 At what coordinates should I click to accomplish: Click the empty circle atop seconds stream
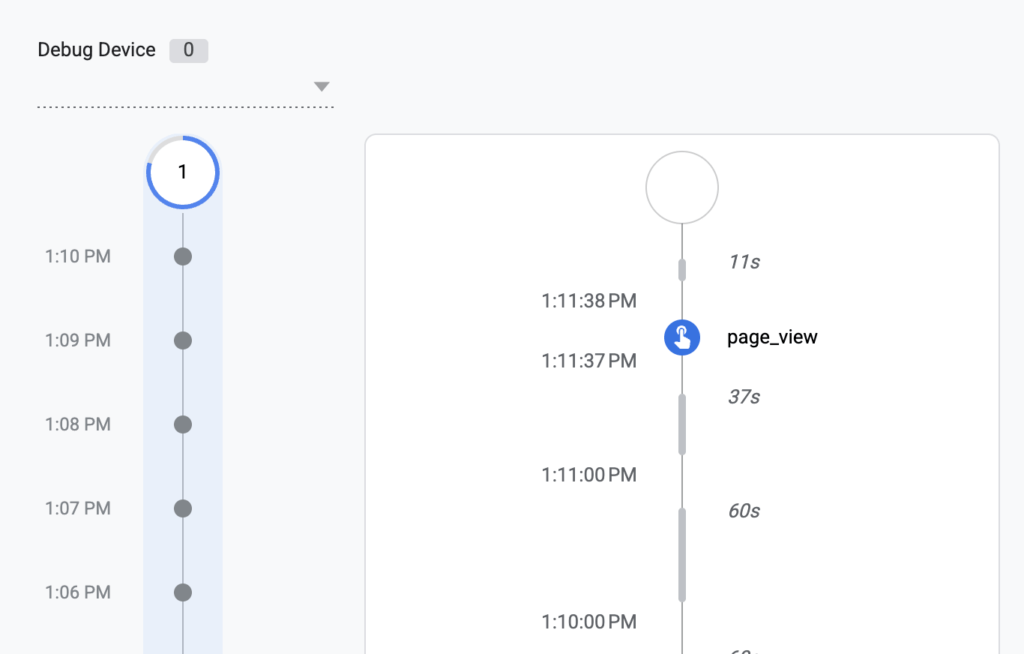coord(682,188)
